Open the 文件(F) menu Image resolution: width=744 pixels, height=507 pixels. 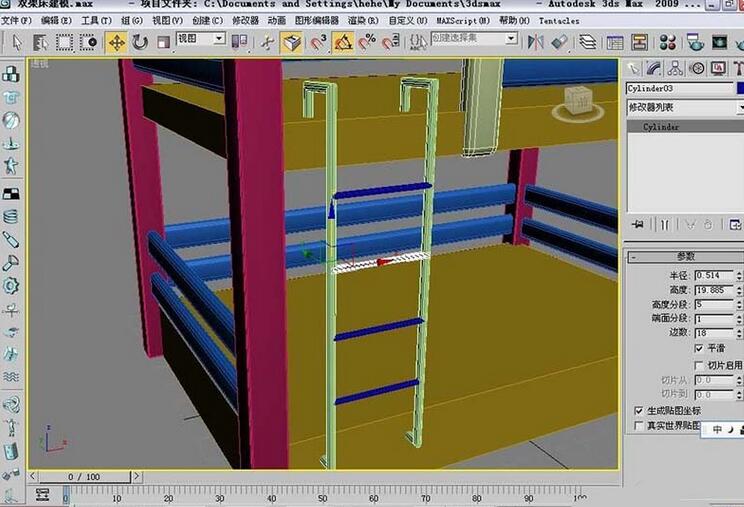pos(15,20)
